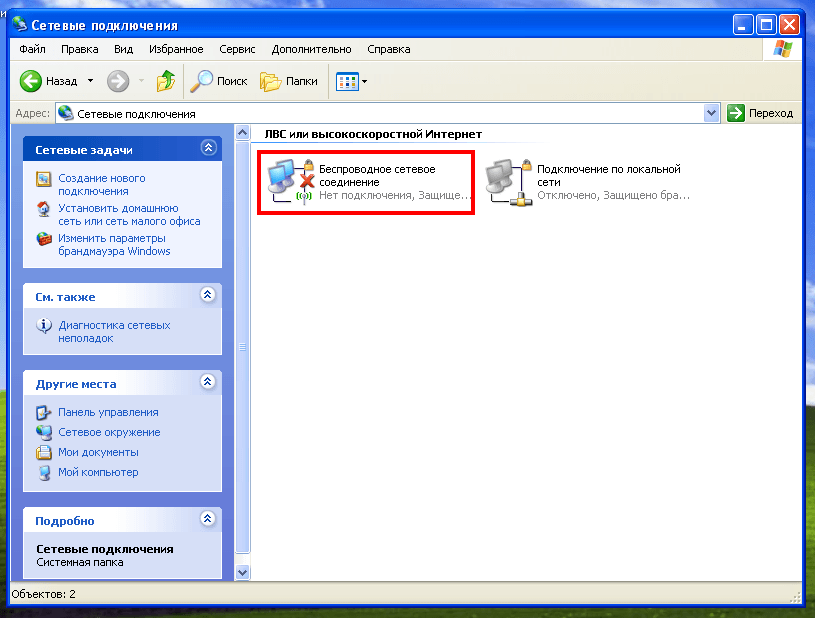815x618 pixels.
Task: Collapse the Сетевые задачи panel
Action: click(208, 148)
